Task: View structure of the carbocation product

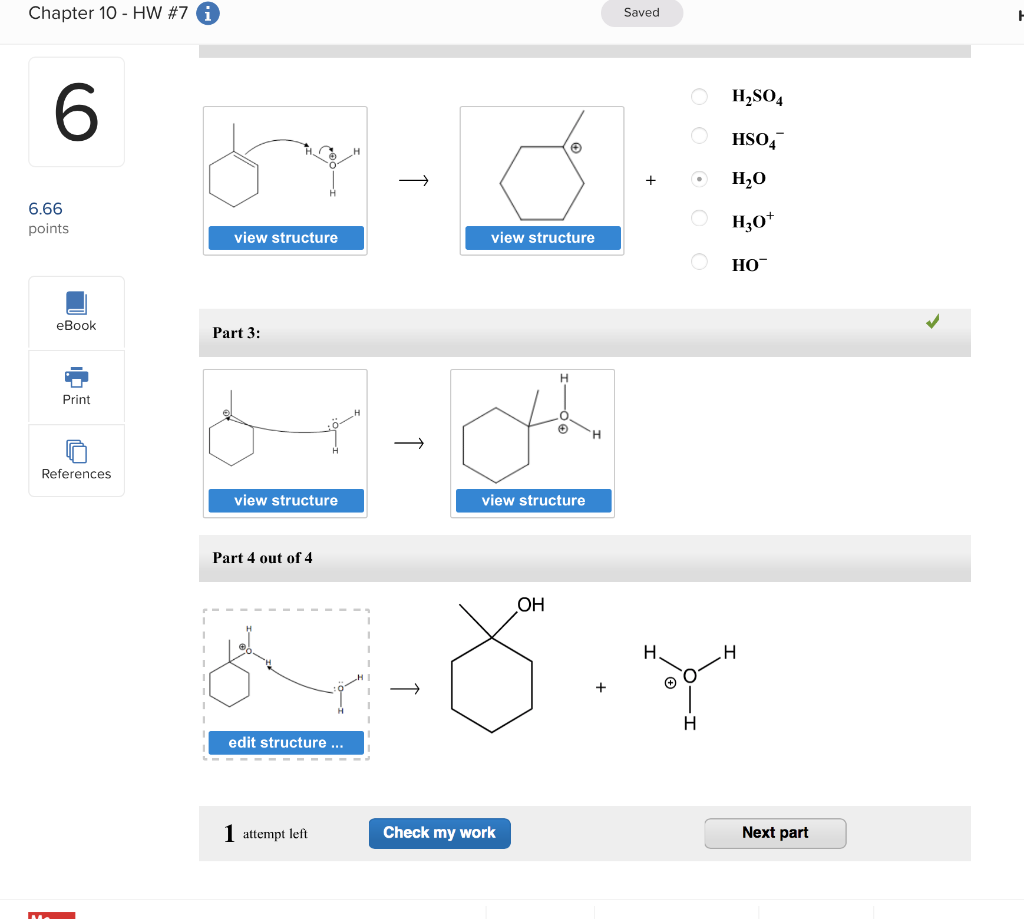Action: [x=541, y=237]
